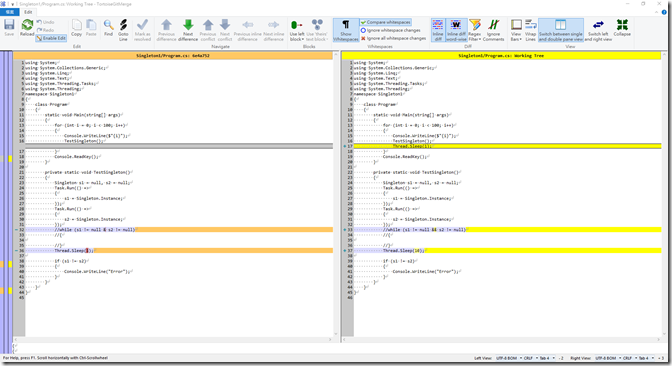Image resolution: width=672 pixels, height=366 pixels.
Task: Click the Copy icon
Action: pos(76,28)
